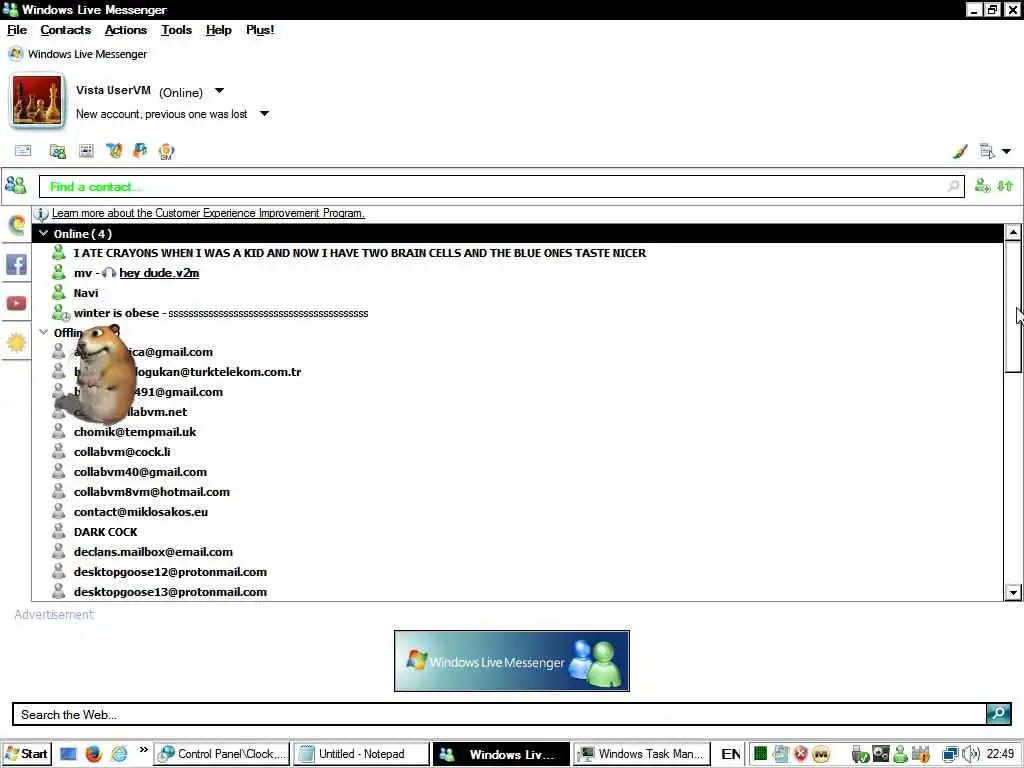Click in the Find a contact field
The height and width of the screenshot is (768, 1024).
point(502,187)
